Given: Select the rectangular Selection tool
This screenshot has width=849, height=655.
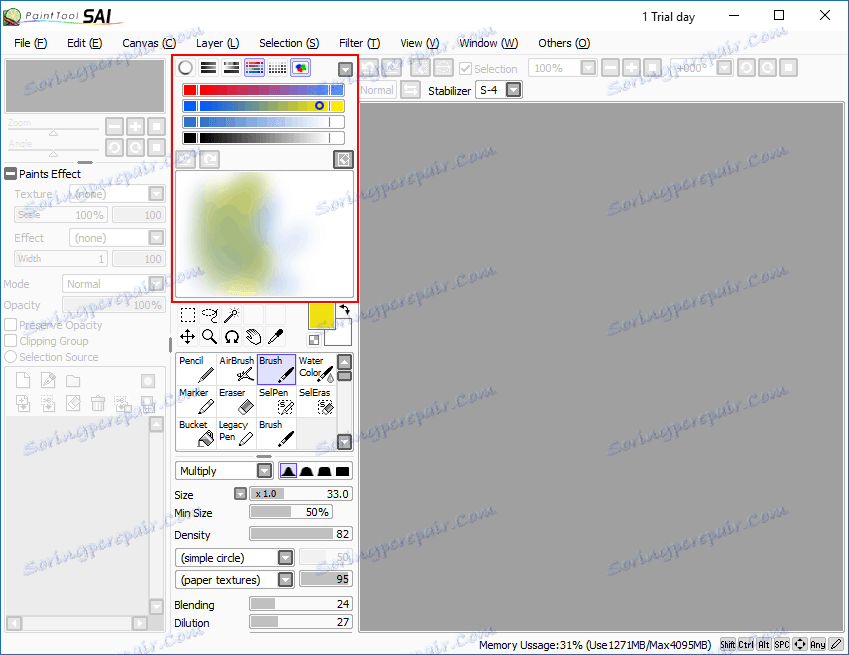Looking at the screenshot, I should pyautogui.click(x=187, y=315).
